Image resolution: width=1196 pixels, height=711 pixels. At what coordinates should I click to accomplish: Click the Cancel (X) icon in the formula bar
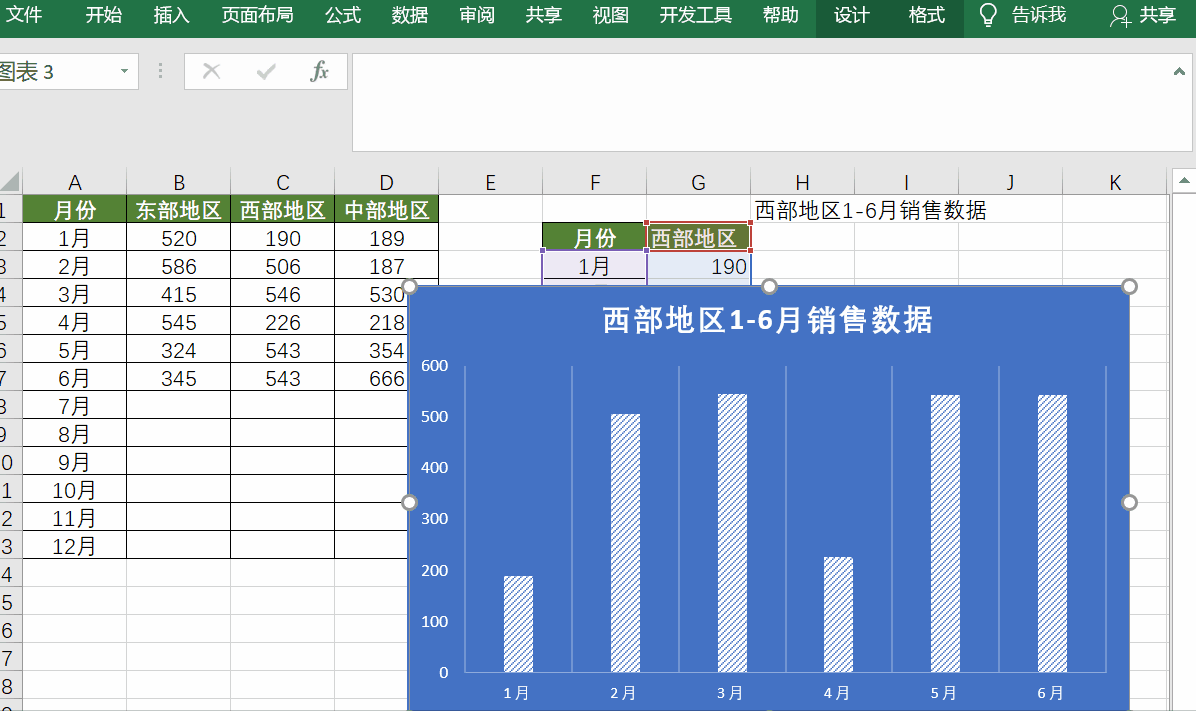pos(211,71)
